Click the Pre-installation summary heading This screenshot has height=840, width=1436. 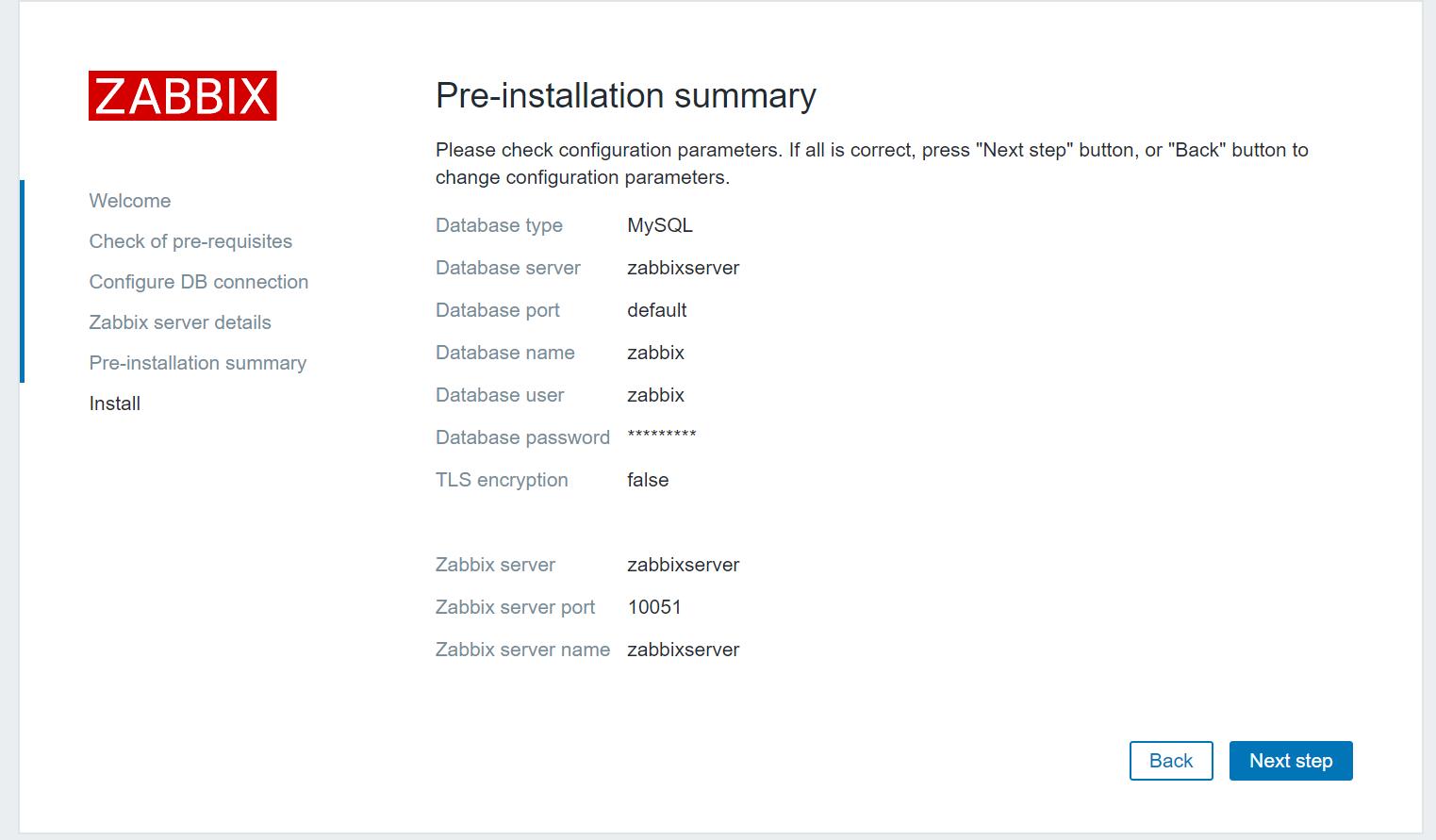(626, 95)
